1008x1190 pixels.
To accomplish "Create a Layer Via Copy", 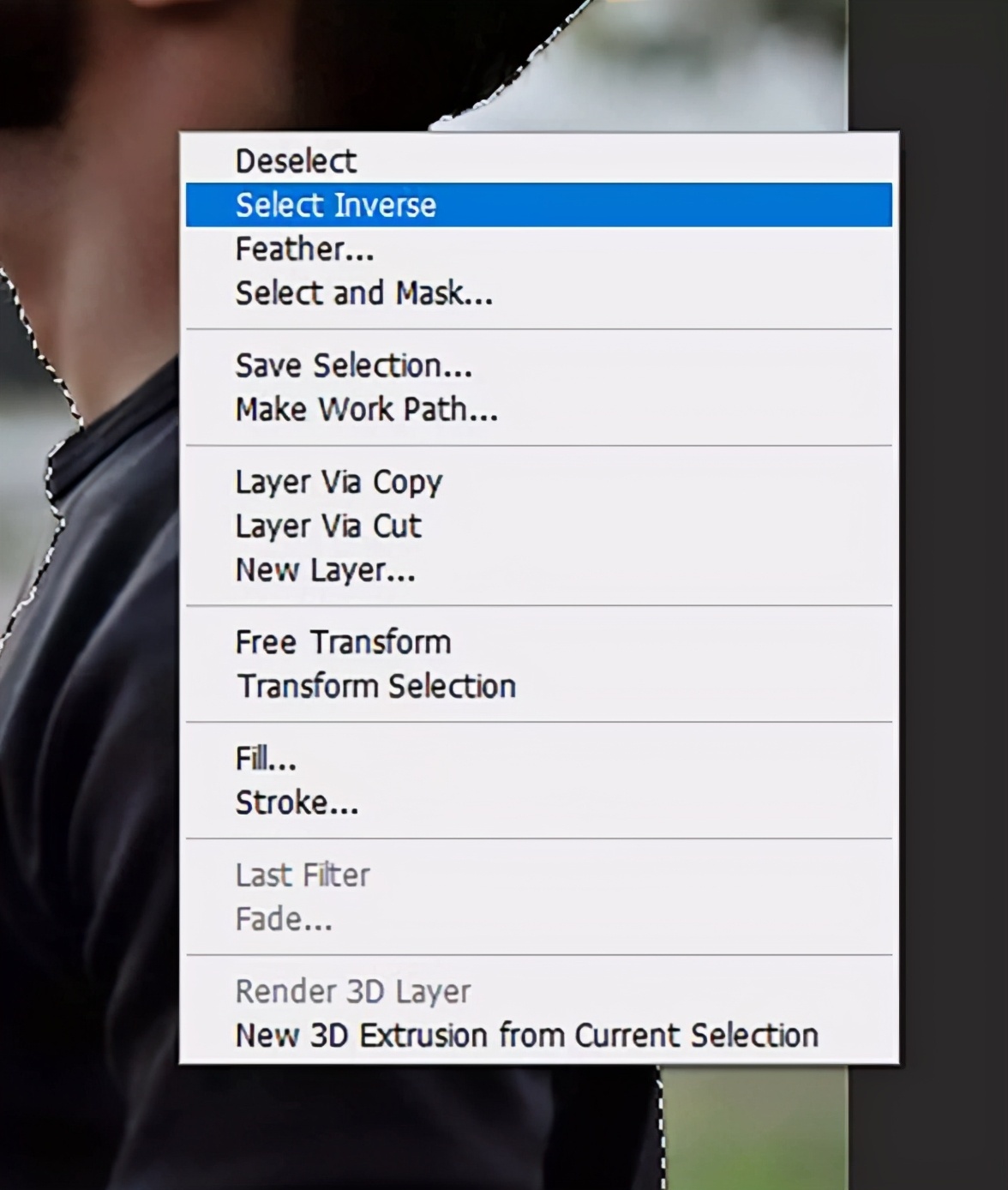I will pos(339,482).
